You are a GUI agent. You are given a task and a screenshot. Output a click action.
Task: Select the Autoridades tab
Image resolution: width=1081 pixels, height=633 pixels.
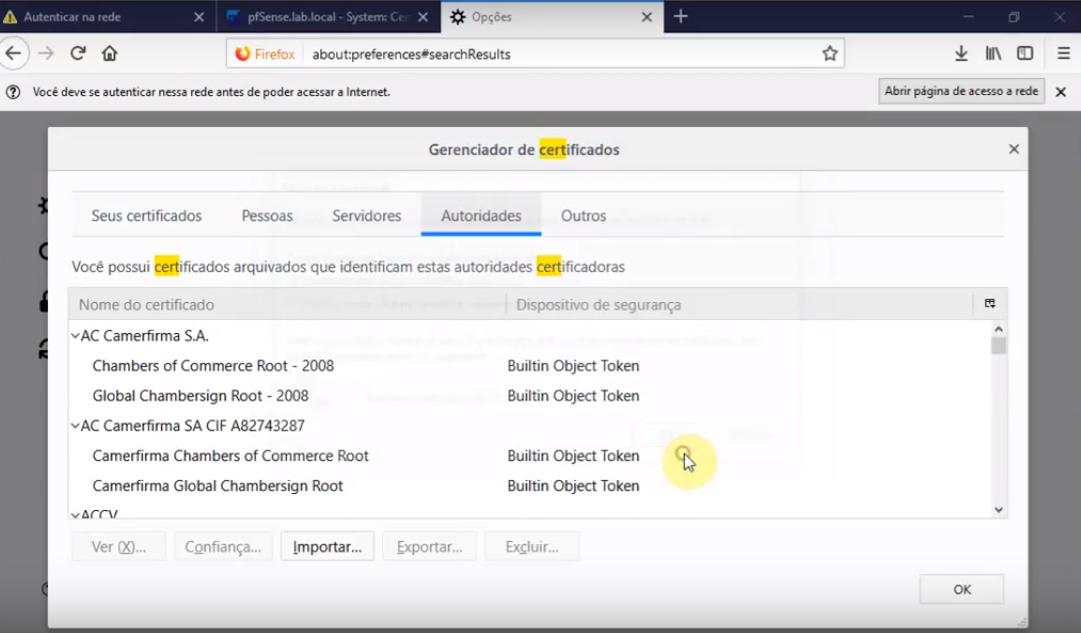[x=481, y=216]
